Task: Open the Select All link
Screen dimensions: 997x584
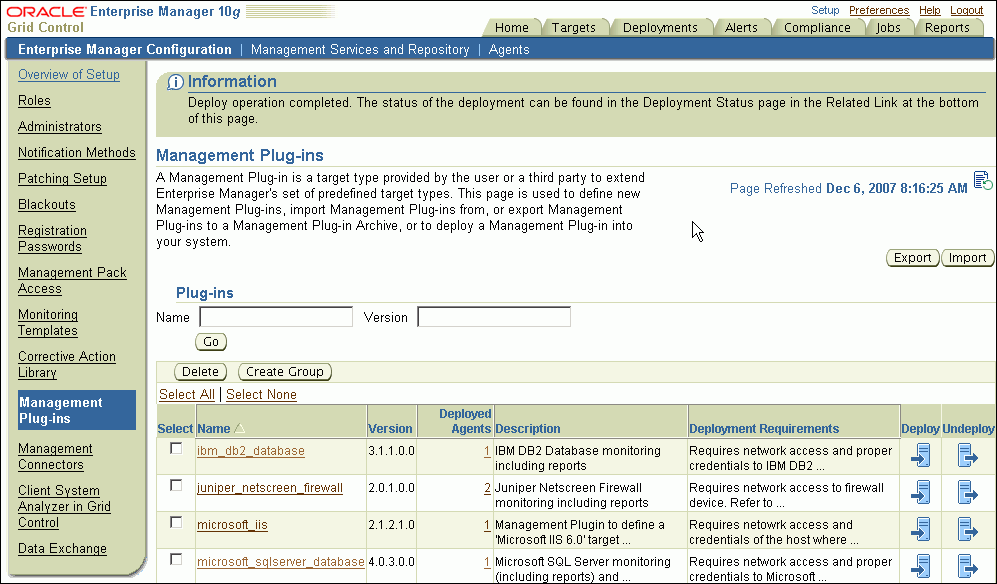Action: pyautogui.click(x=186, y=394)
